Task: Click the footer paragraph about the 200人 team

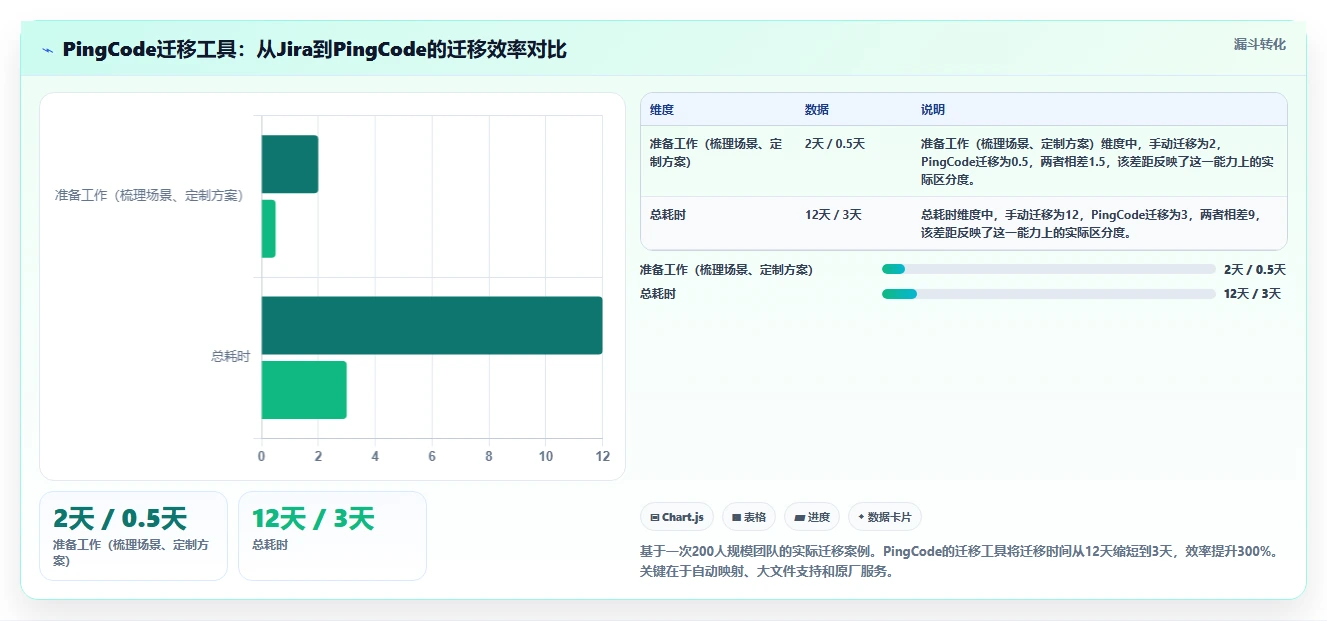Action: click(x=959, y=562)
